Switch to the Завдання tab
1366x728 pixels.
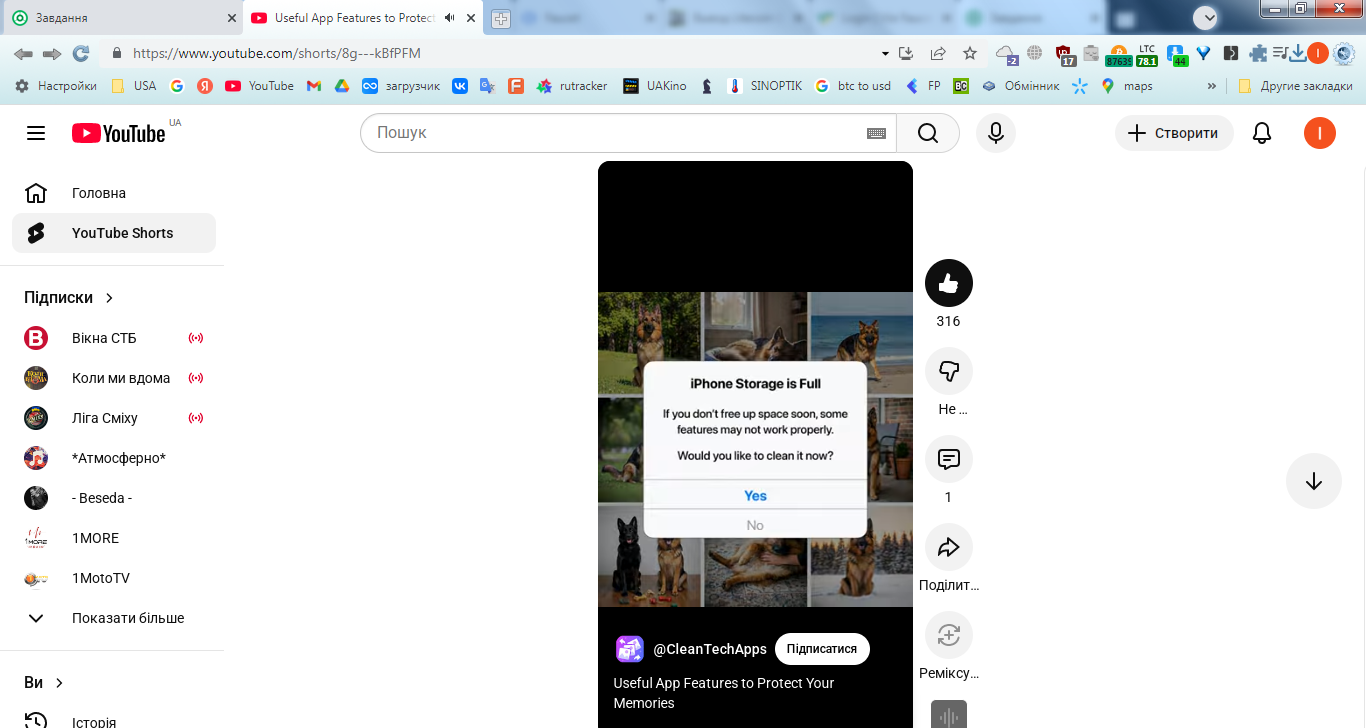point(120,18)
